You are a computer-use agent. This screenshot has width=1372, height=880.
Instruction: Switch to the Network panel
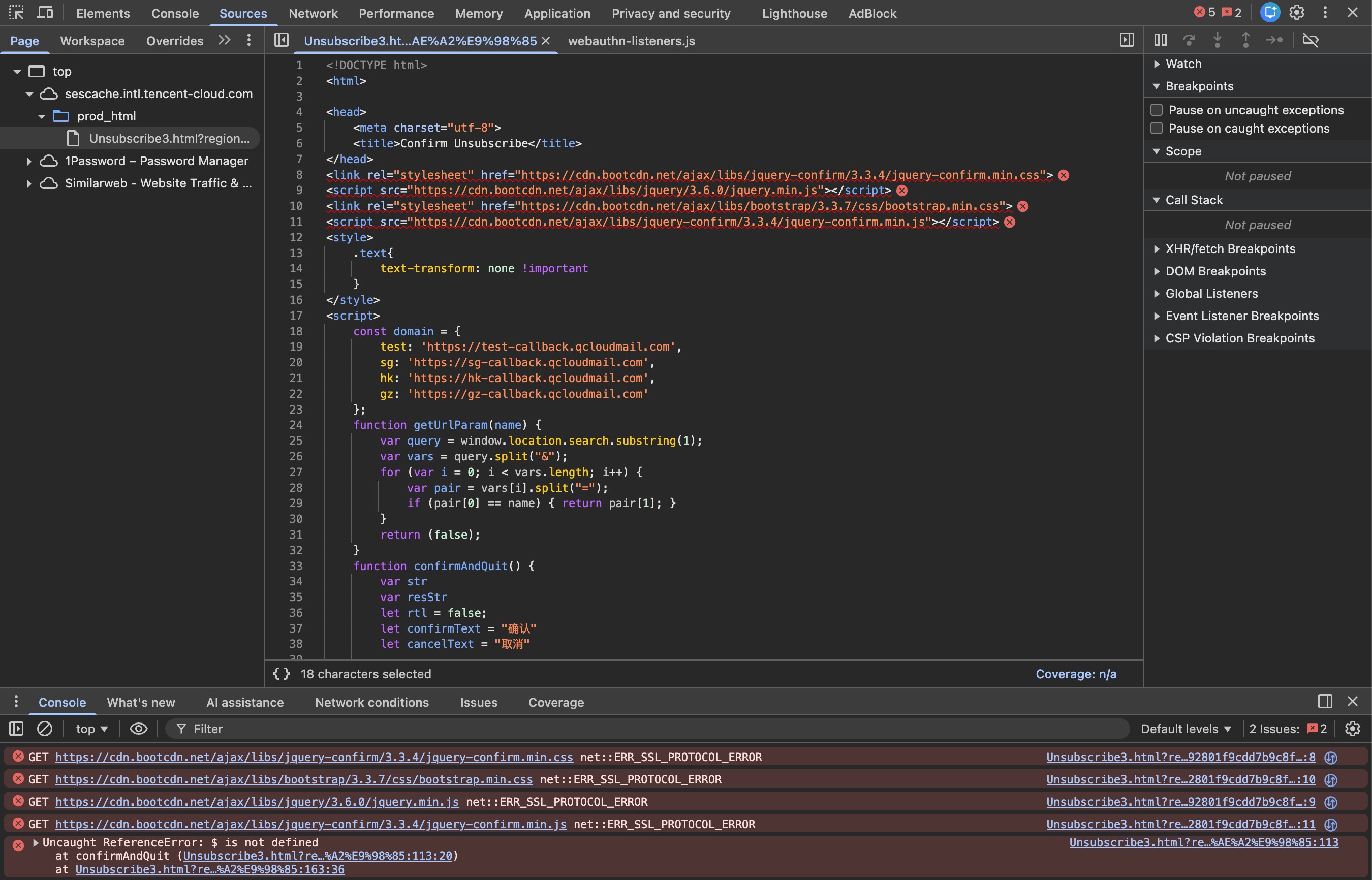pyautogui.click(x=313, y=13)
